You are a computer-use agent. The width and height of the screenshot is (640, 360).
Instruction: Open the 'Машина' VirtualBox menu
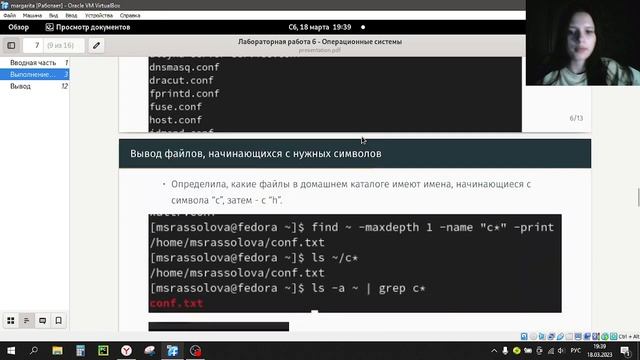click(32, 16)
